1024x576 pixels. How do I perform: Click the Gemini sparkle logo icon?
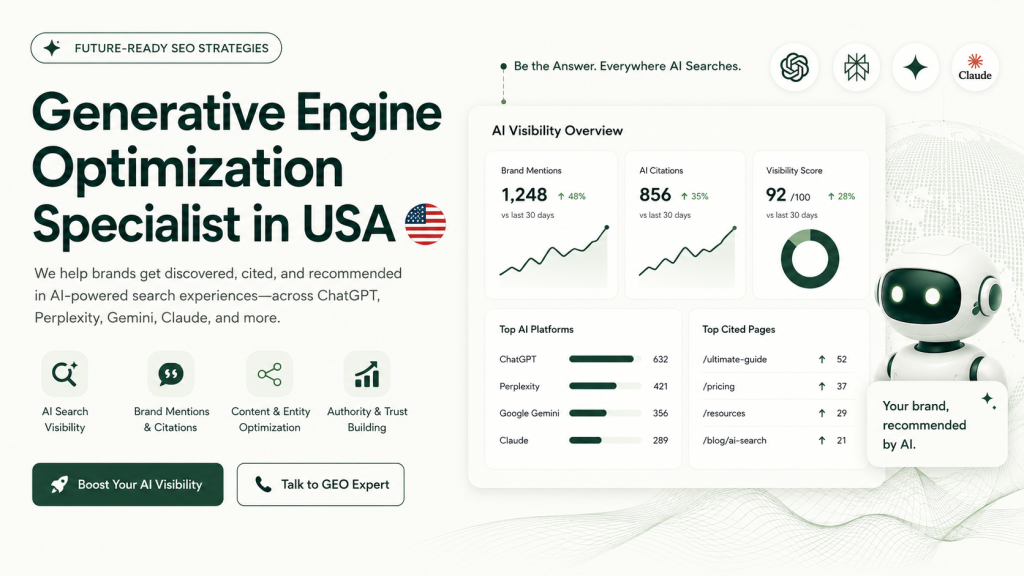[x=915, y=67]
